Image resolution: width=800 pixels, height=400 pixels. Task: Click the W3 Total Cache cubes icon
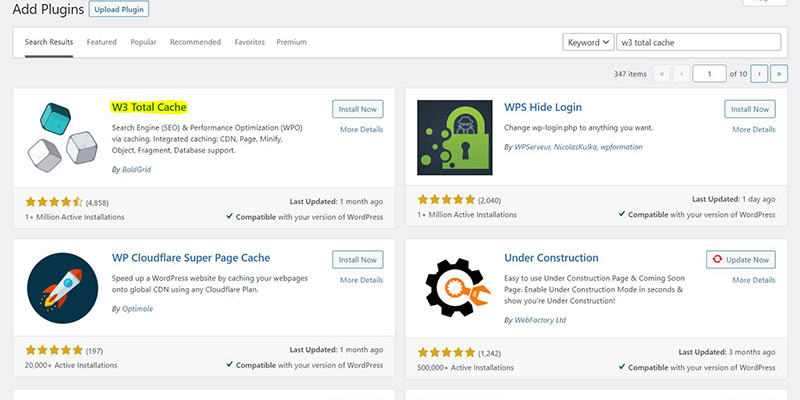[62, 137]
